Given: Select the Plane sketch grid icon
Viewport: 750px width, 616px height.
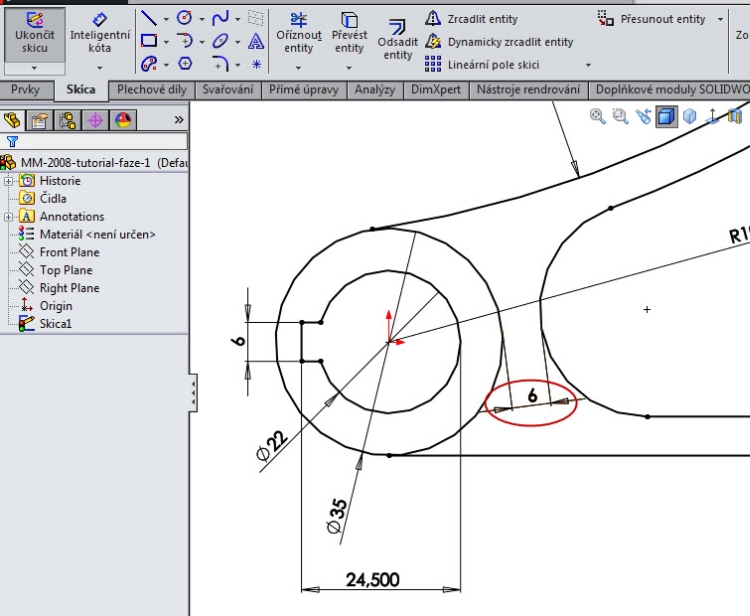Looking at the screenshot, I should (x=256, y=18).
